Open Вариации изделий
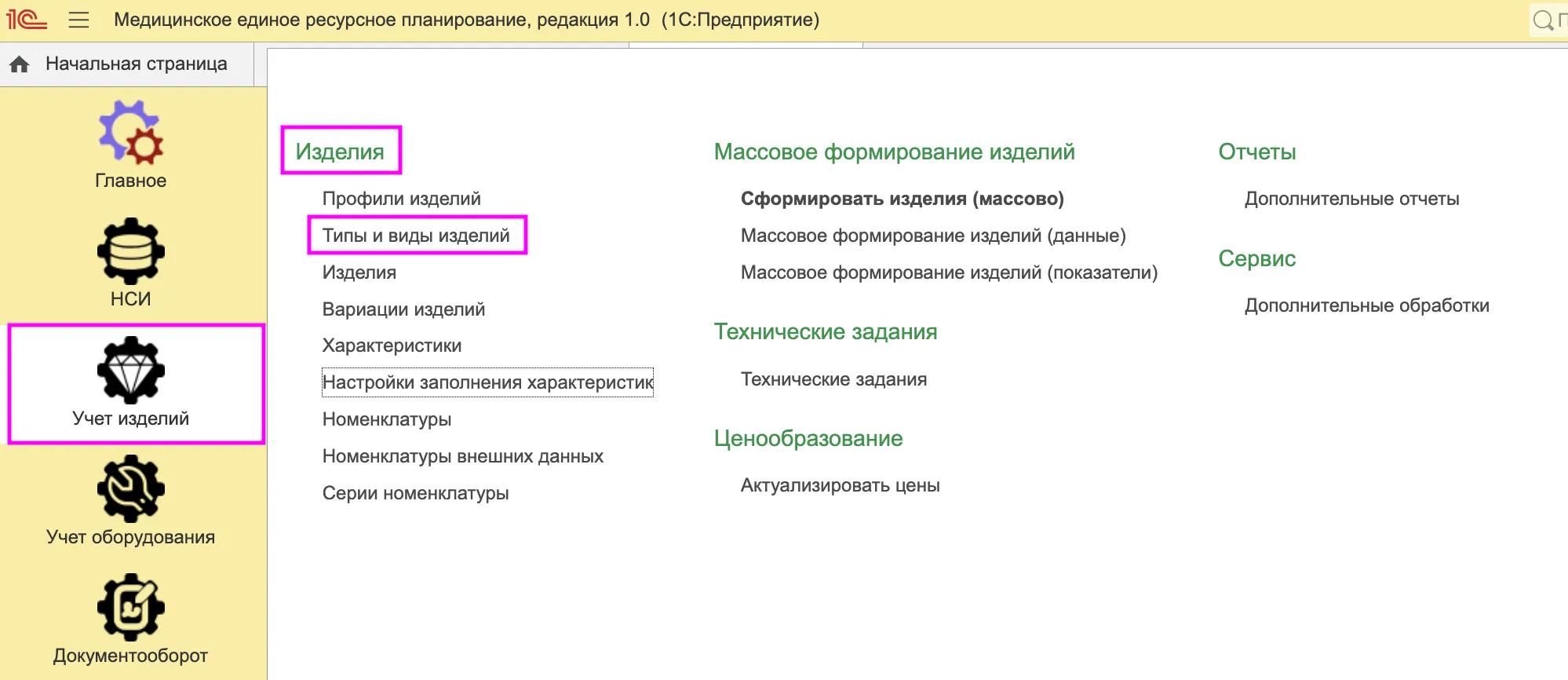The image size is (1568, 680). [x=403, y=309]
